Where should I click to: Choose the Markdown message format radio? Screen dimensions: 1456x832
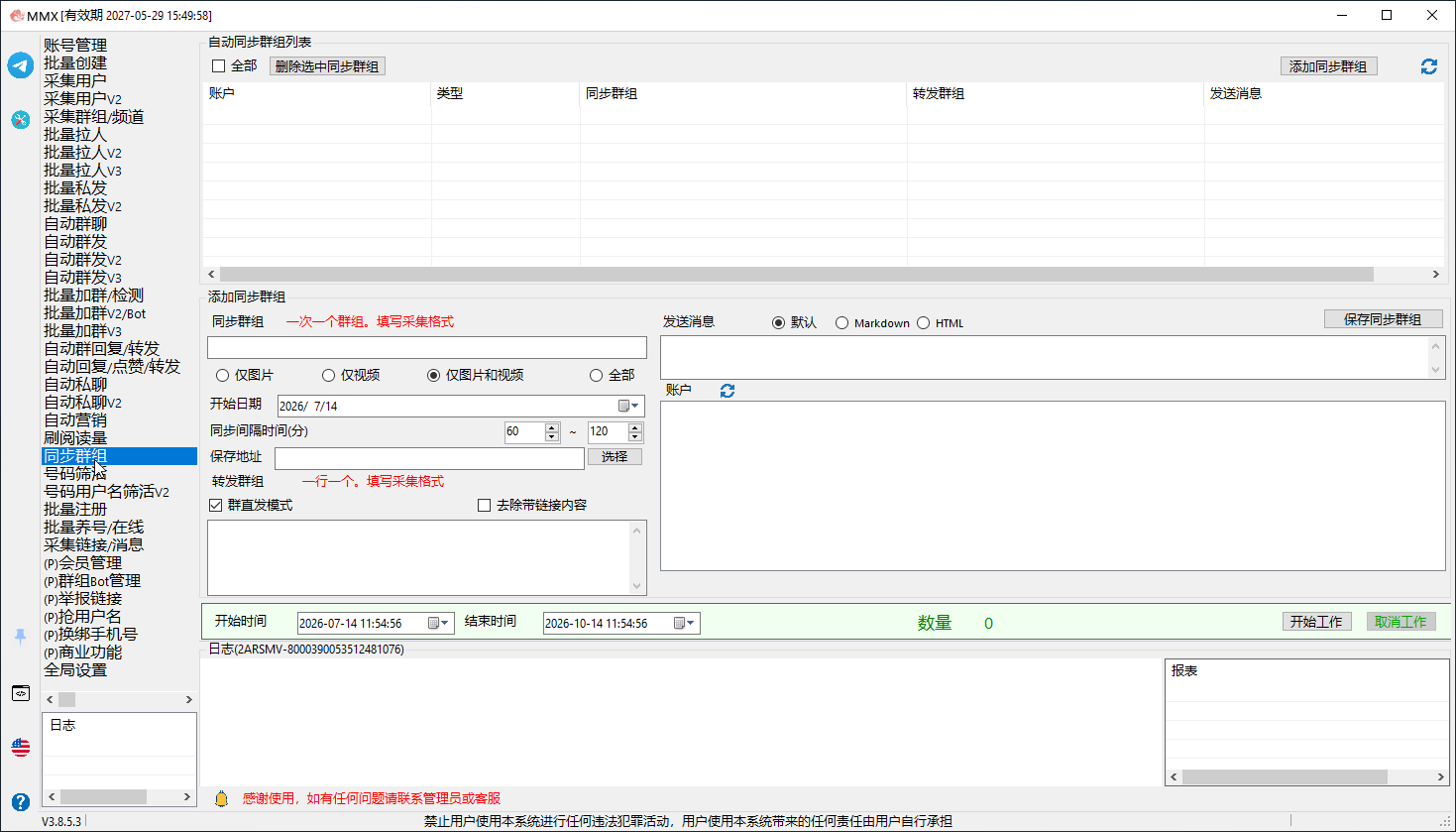[x=841, y=323]
